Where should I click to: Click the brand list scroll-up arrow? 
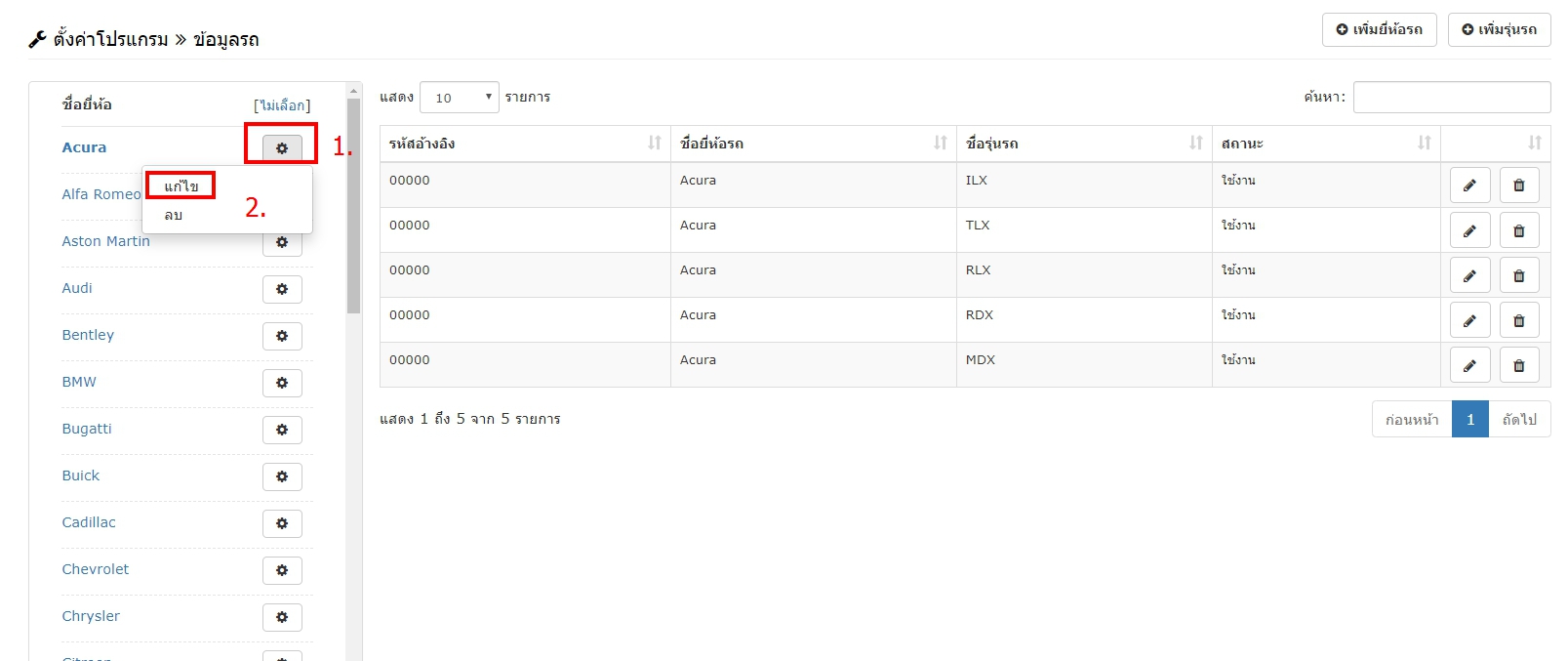(353, 90)
